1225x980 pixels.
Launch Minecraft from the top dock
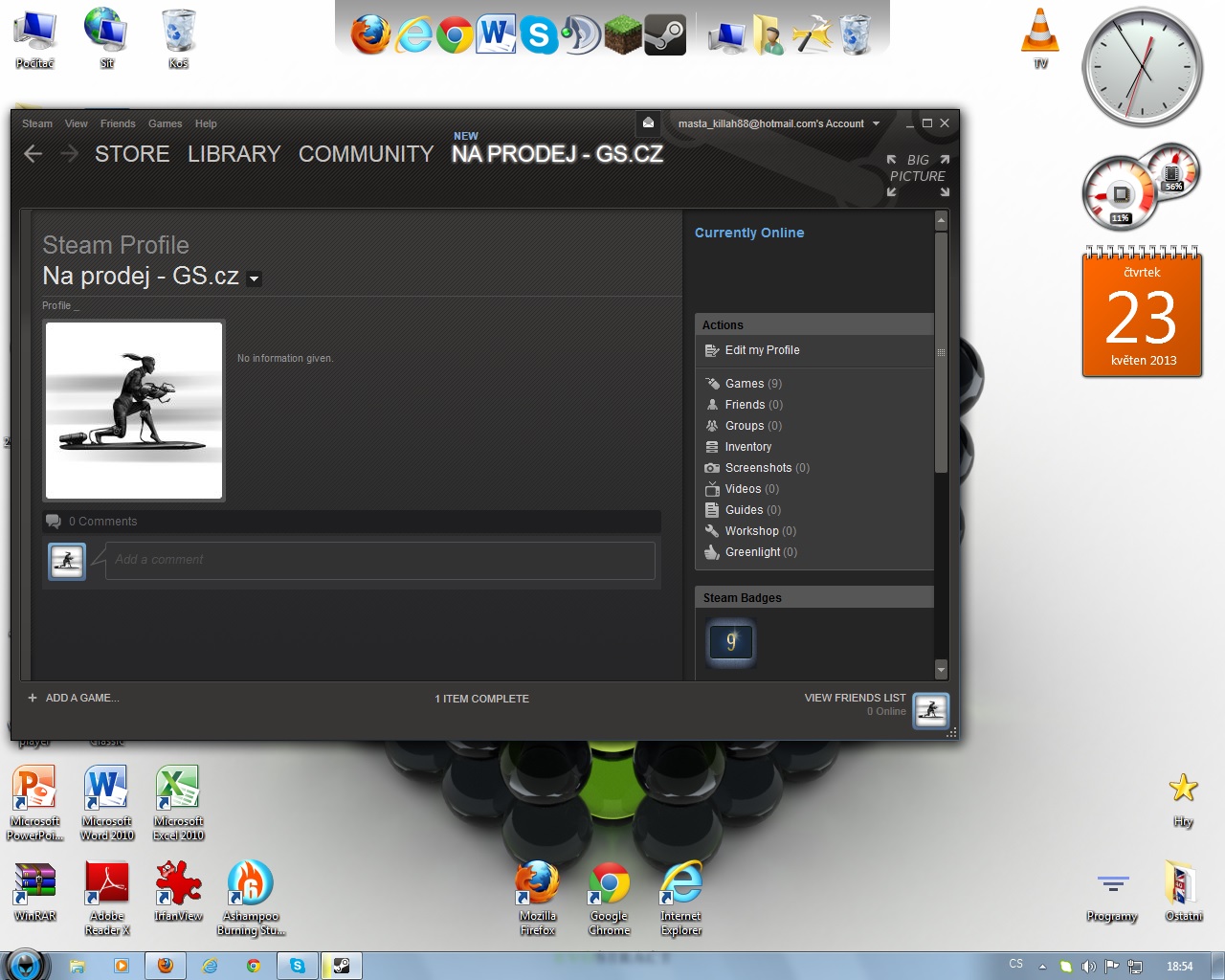[622, 35]
